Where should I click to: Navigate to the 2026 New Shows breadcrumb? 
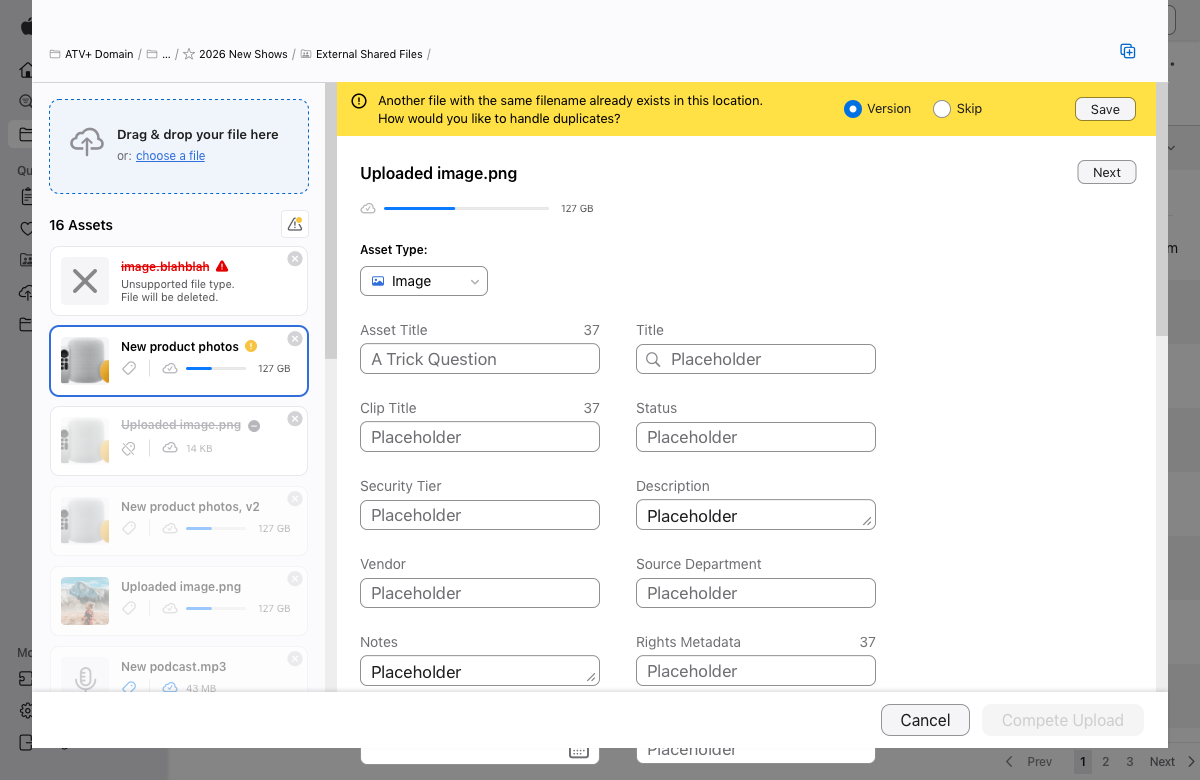pos(243,54)
